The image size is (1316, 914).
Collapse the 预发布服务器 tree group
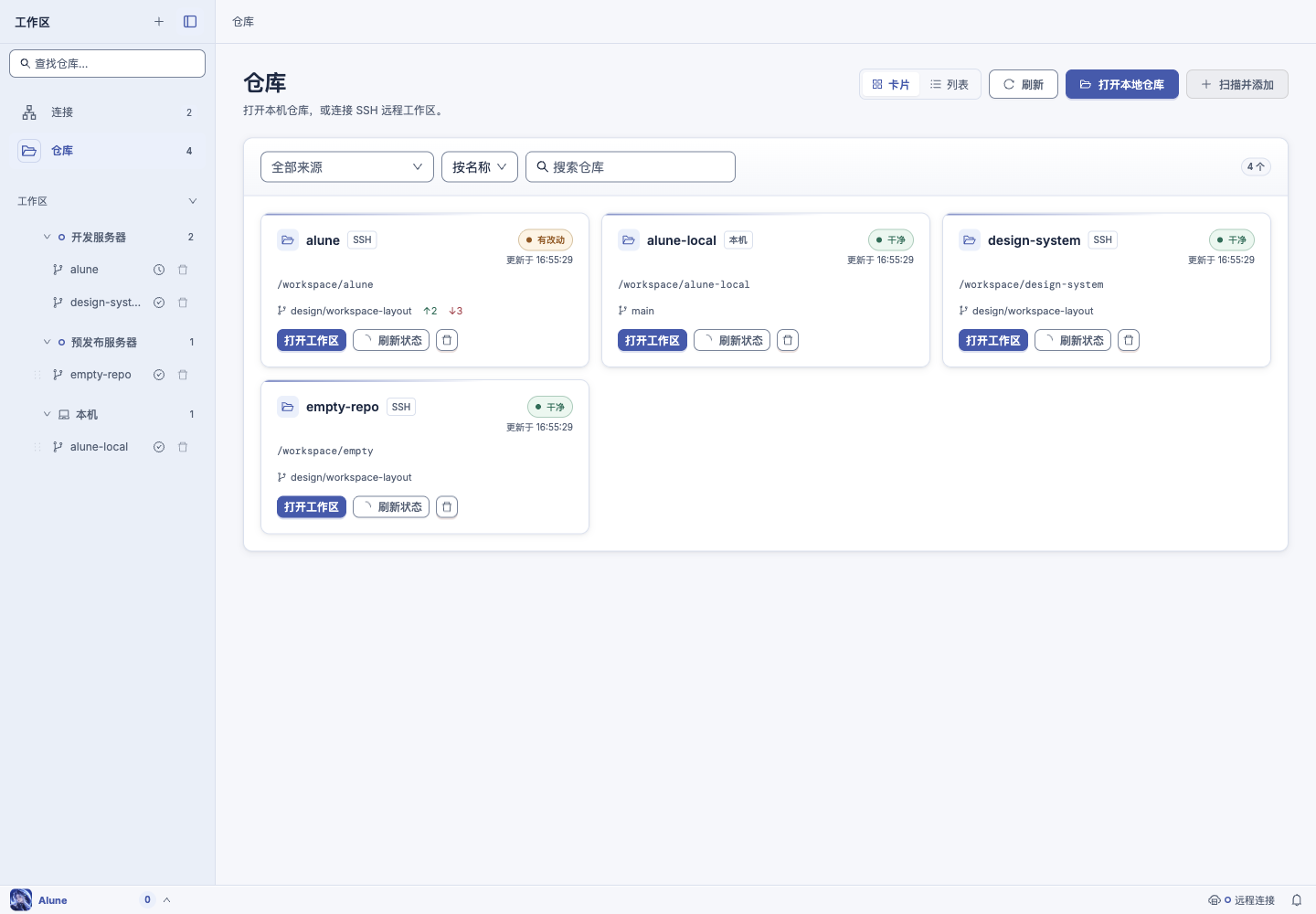click(48, 342)
